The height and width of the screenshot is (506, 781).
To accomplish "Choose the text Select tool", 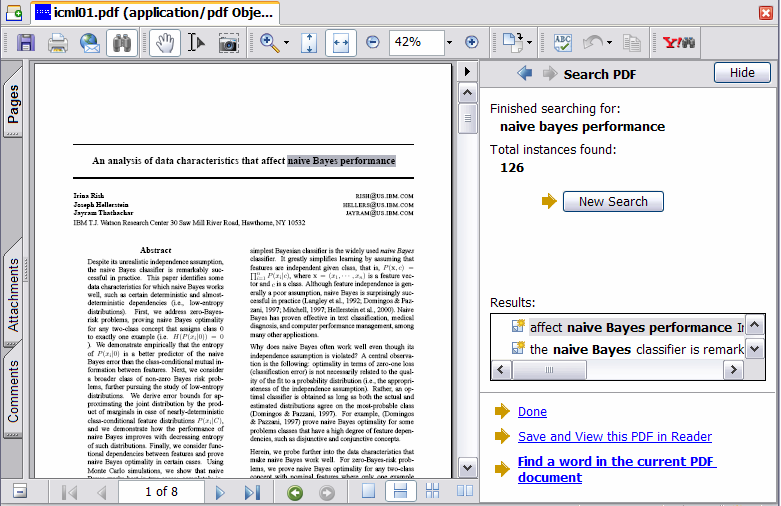I will pos(196,43).
